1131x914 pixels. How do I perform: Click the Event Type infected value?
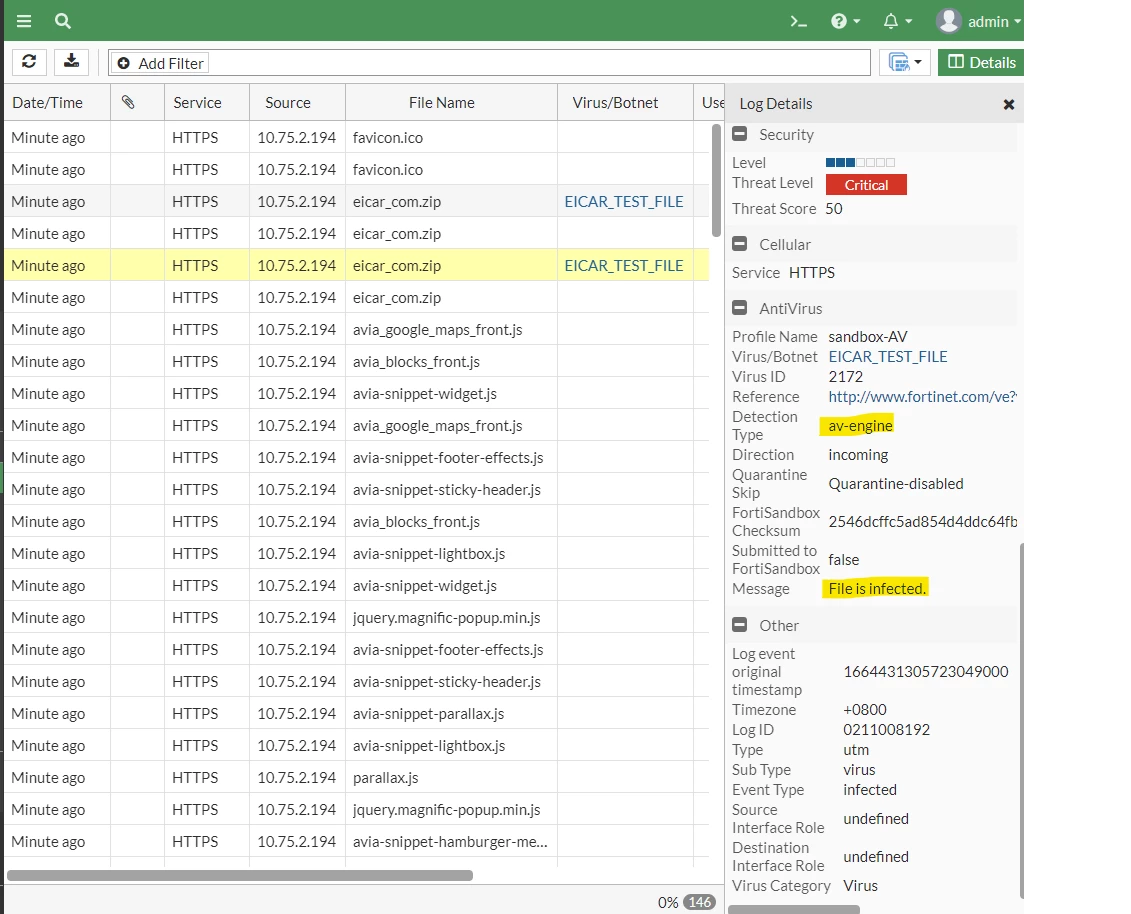coord(870,790)
